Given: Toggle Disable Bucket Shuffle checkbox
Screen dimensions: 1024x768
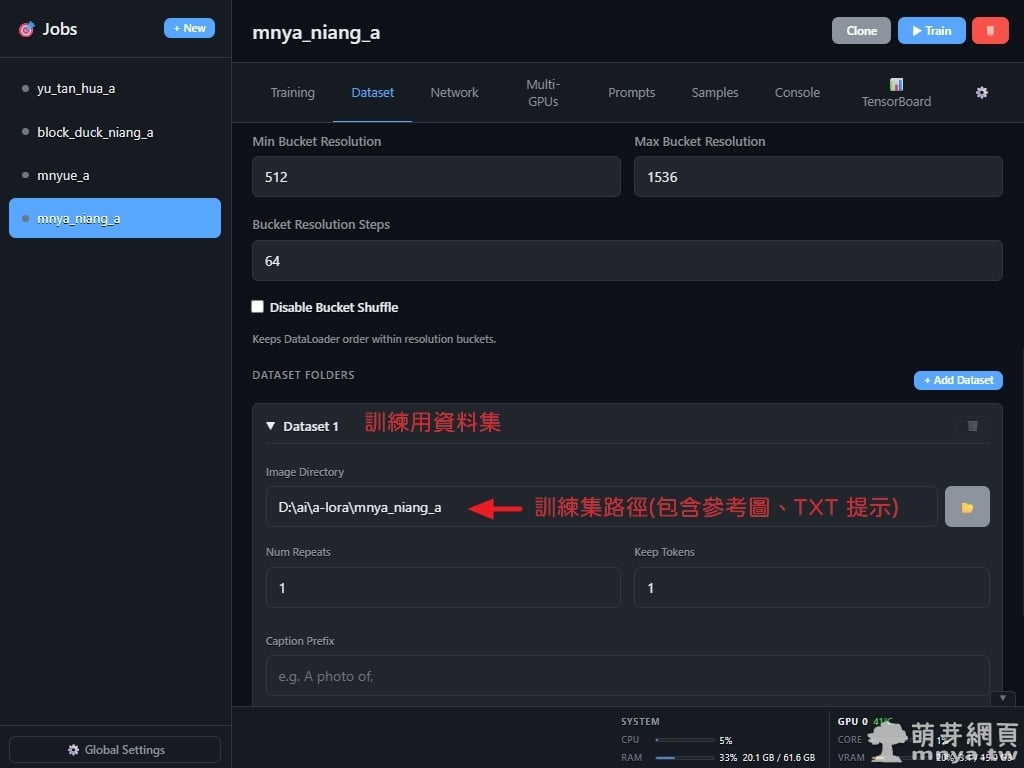Looking at the screenshot, I should (x=258, y=307).
